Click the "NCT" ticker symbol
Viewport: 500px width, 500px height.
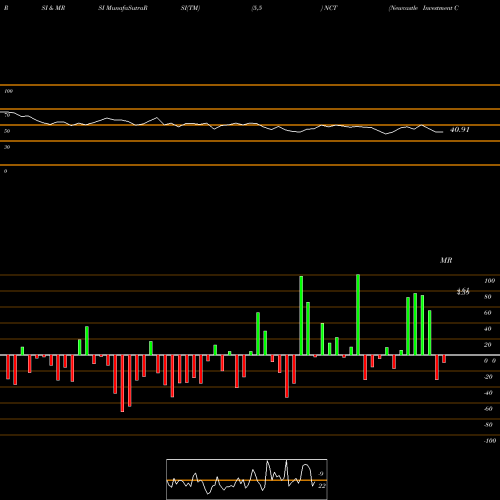click(330, 8)
